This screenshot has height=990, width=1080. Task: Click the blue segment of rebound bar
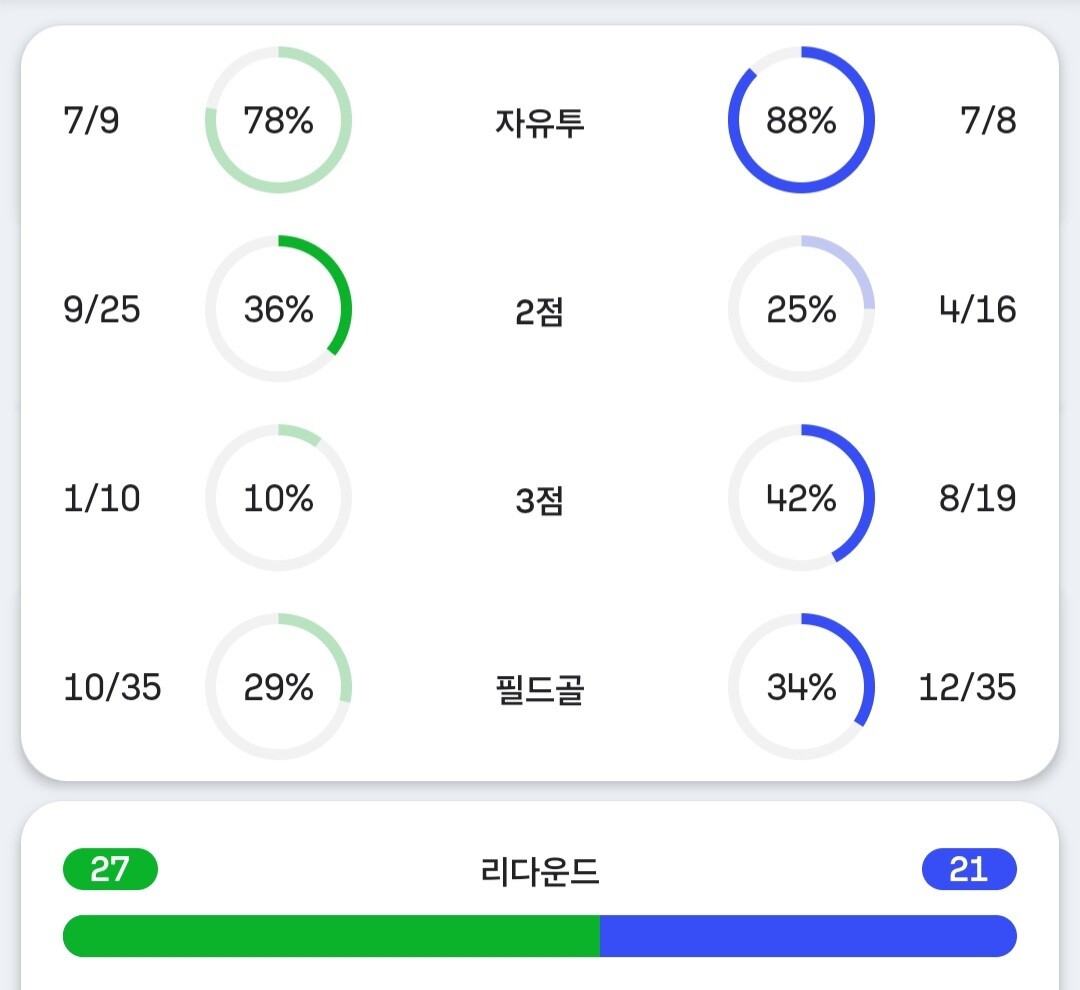coord(808,936)
